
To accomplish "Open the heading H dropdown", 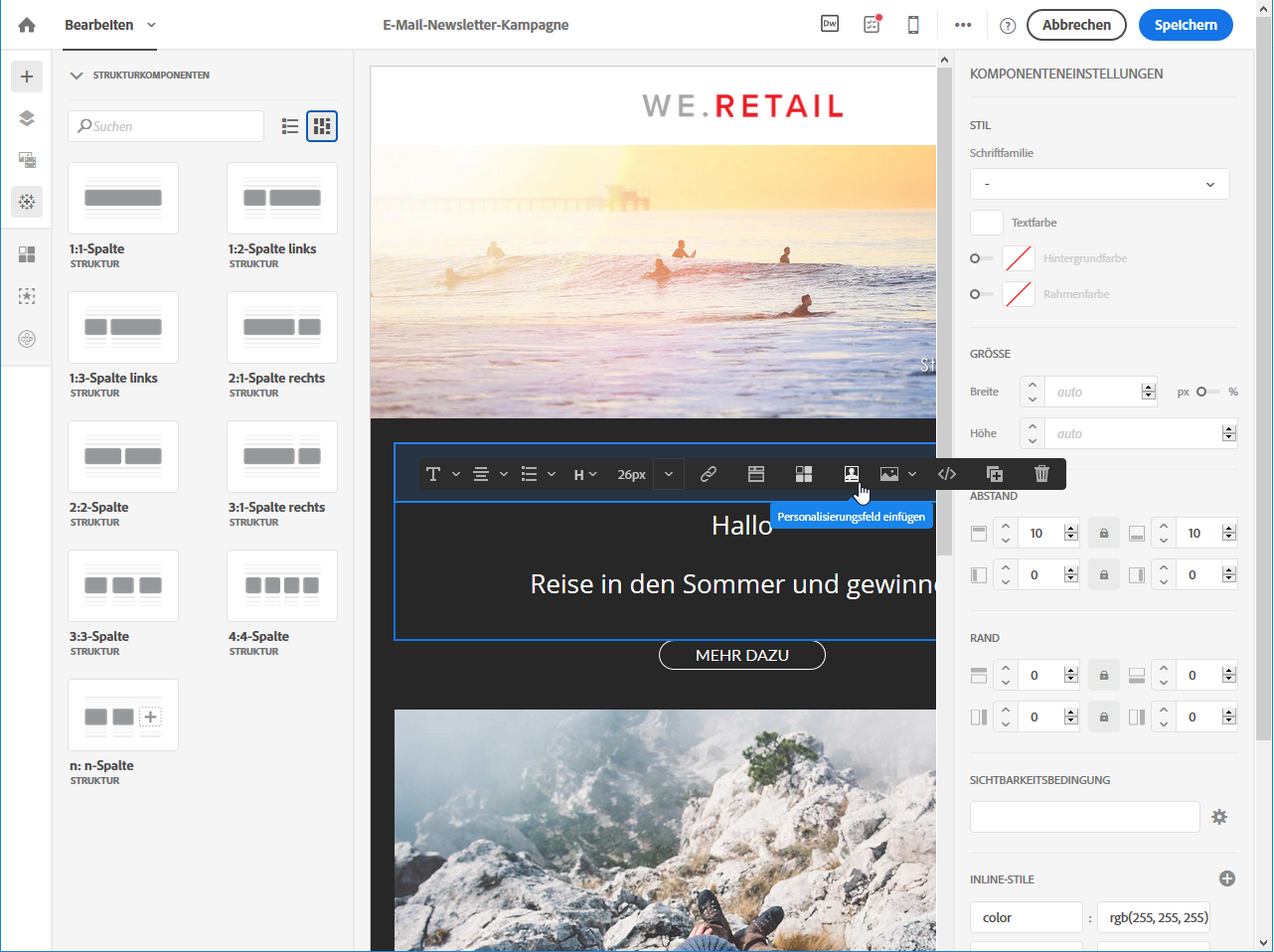I will 585,474.
